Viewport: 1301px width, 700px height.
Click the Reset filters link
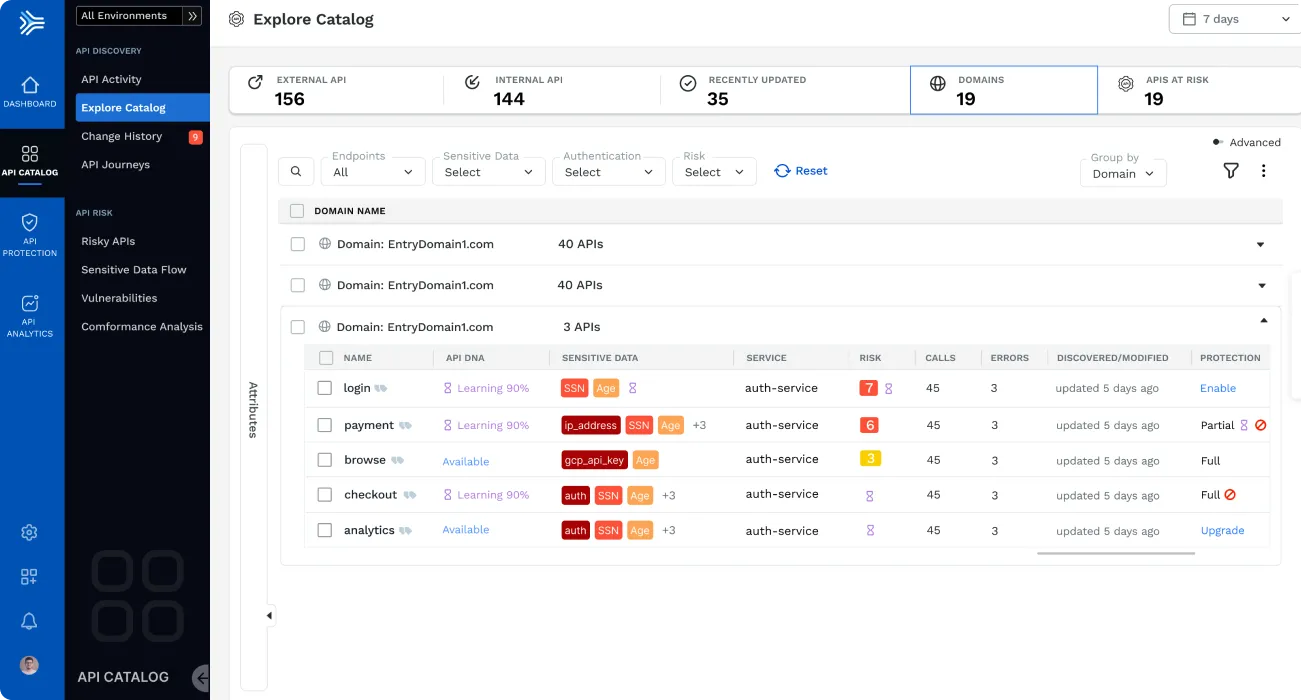(x=801, y=171)
